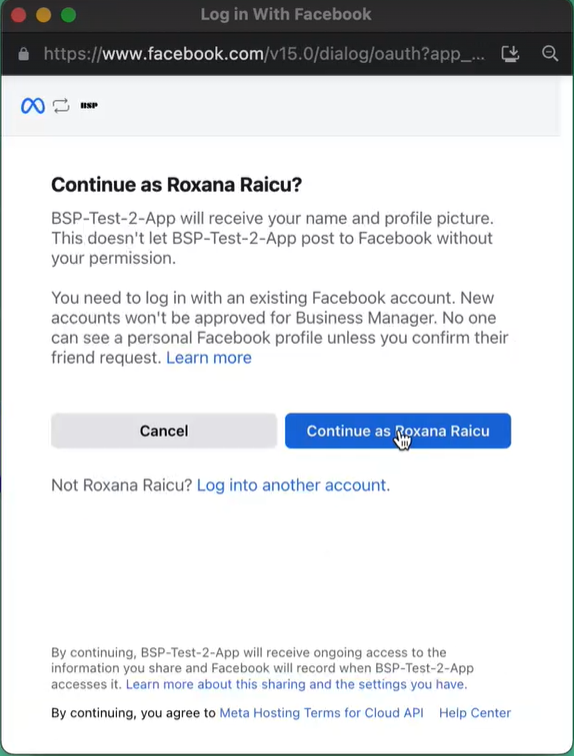Follow the Log into another account link
The width and height of the screenshot is (574, 756).
293,485
